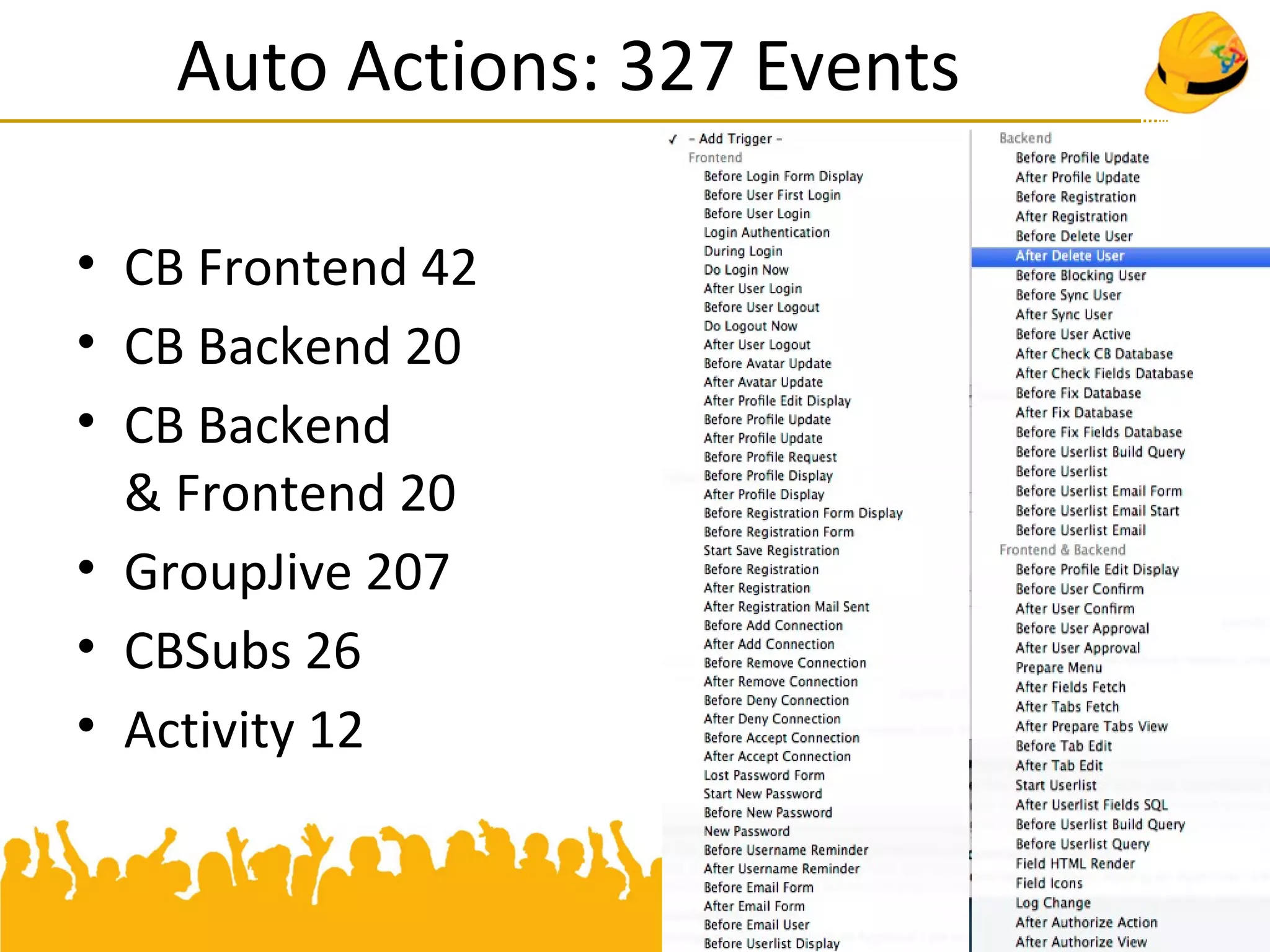Click the 'CB Frontend 42' bullet text
Viewport: 1270px width, 952px height.
click(300, 268)
